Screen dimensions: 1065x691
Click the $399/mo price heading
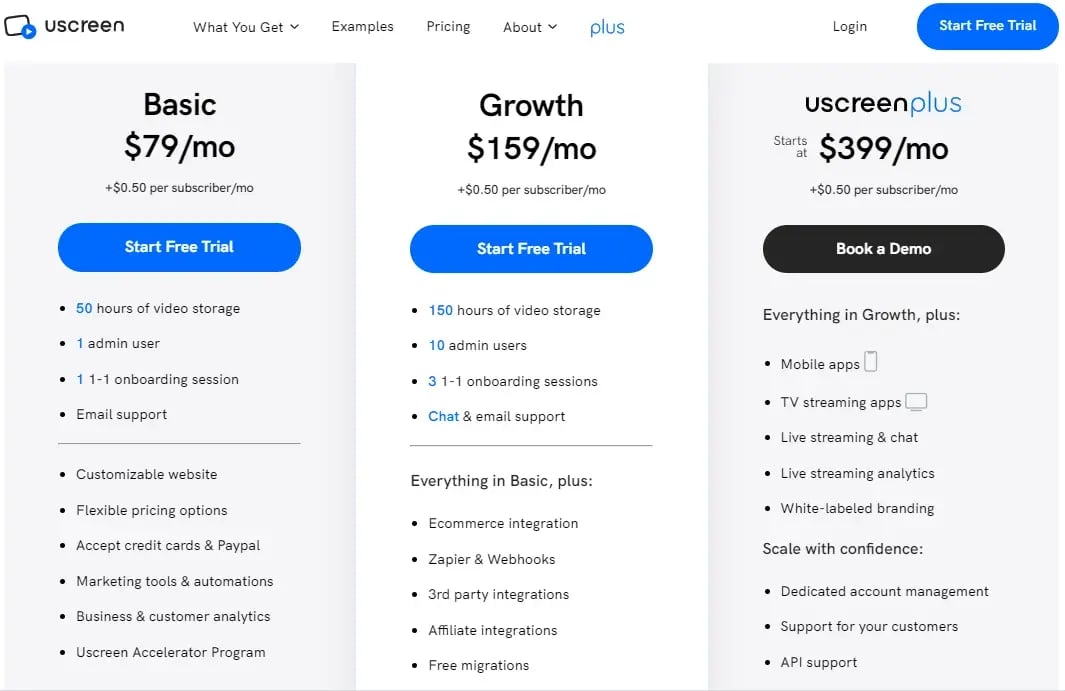(x=884, y=149)
